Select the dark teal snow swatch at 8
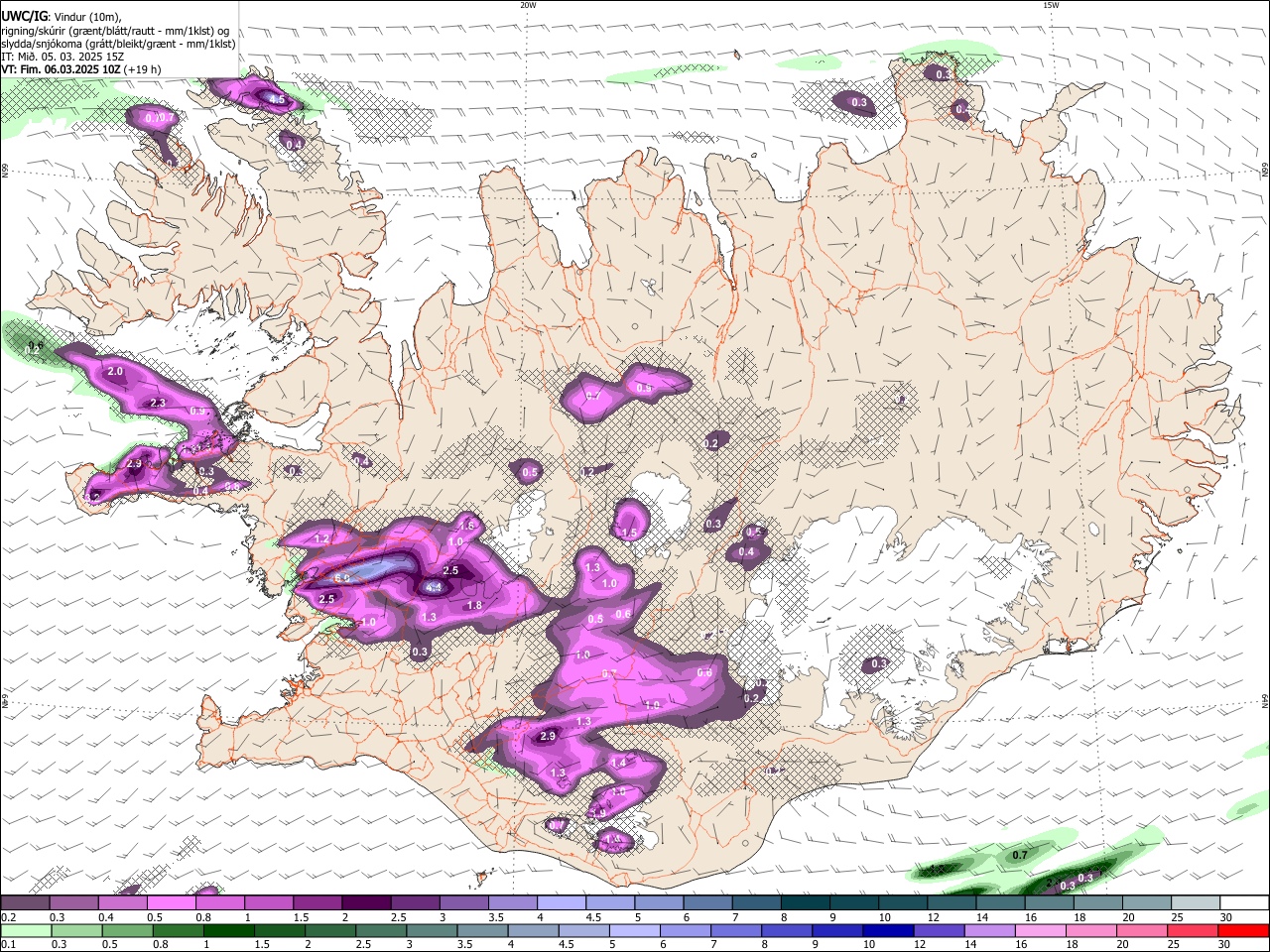The height and width of the screenshot is (952, 1270). 804,903
